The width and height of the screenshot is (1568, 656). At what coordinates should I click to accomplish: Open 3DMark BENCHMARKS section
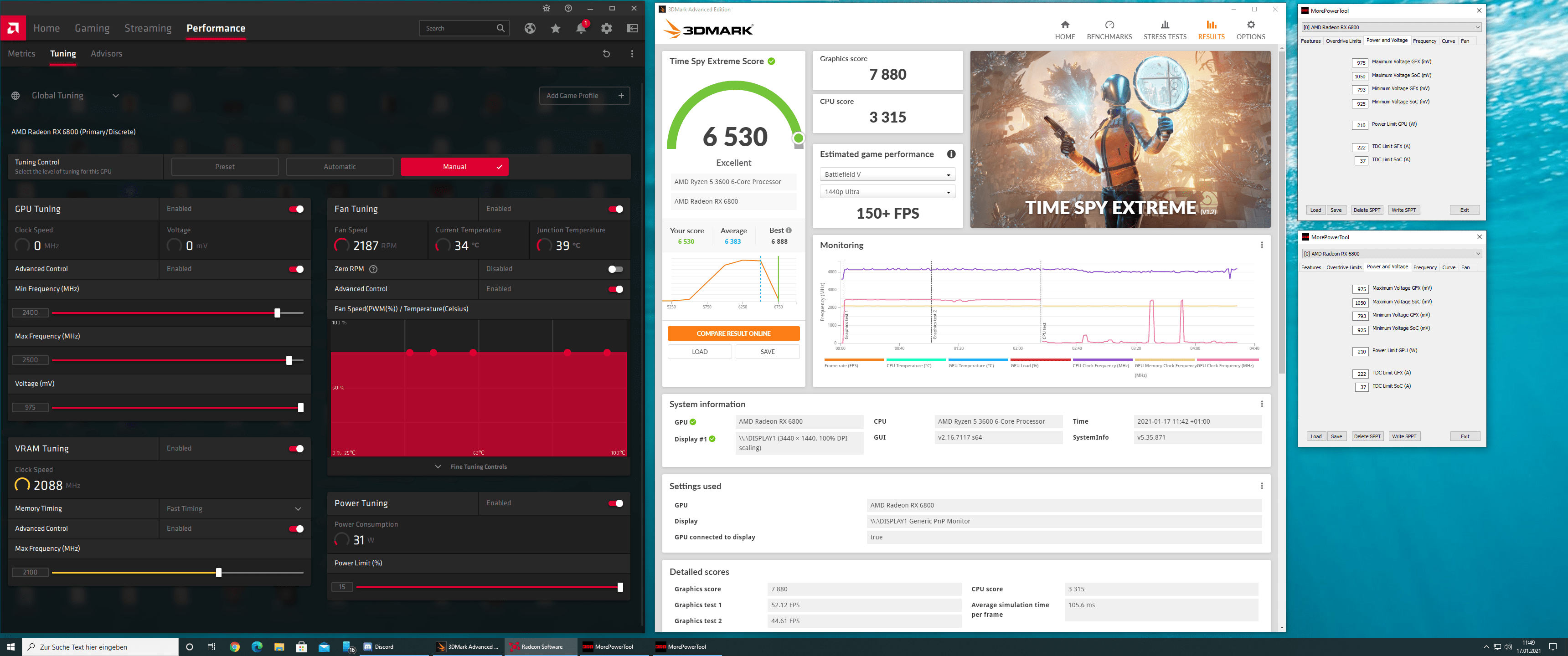(1109, 30)
